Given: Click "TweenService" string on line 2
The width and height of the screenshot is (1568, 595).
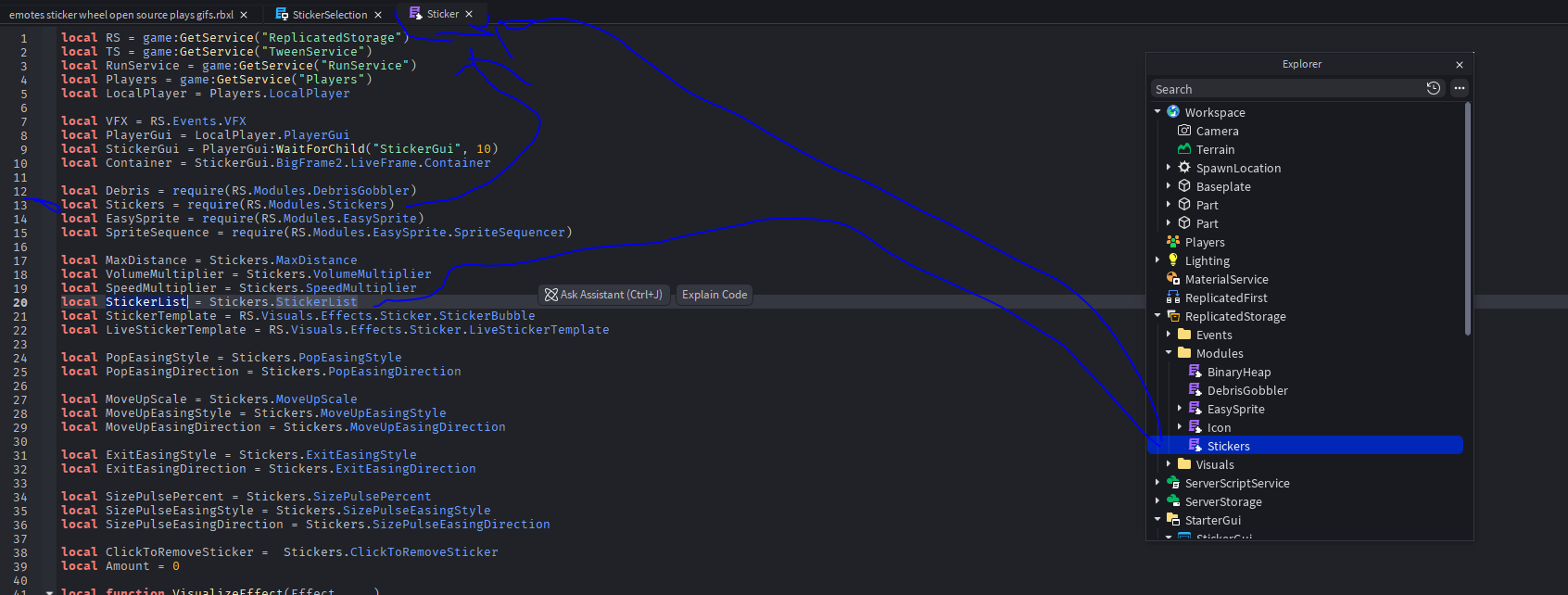Looking at the screenshot, I should [313, 52].
